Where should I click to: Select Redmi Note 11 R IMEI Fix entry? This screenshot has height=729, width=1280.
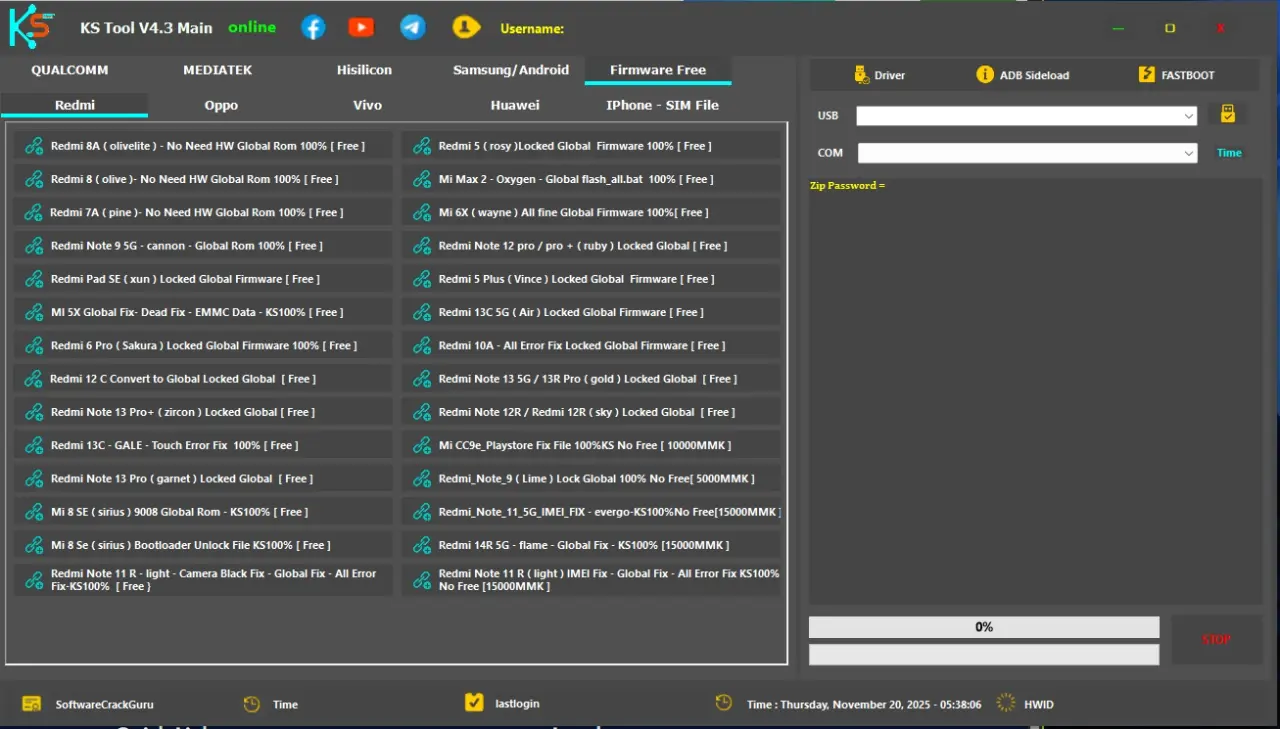click(x=591, y=580)
